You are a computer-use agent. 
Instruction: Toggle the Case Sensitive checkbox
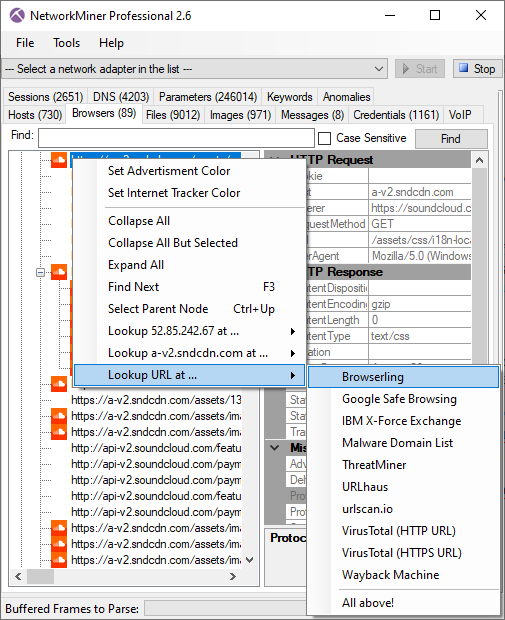325,138
